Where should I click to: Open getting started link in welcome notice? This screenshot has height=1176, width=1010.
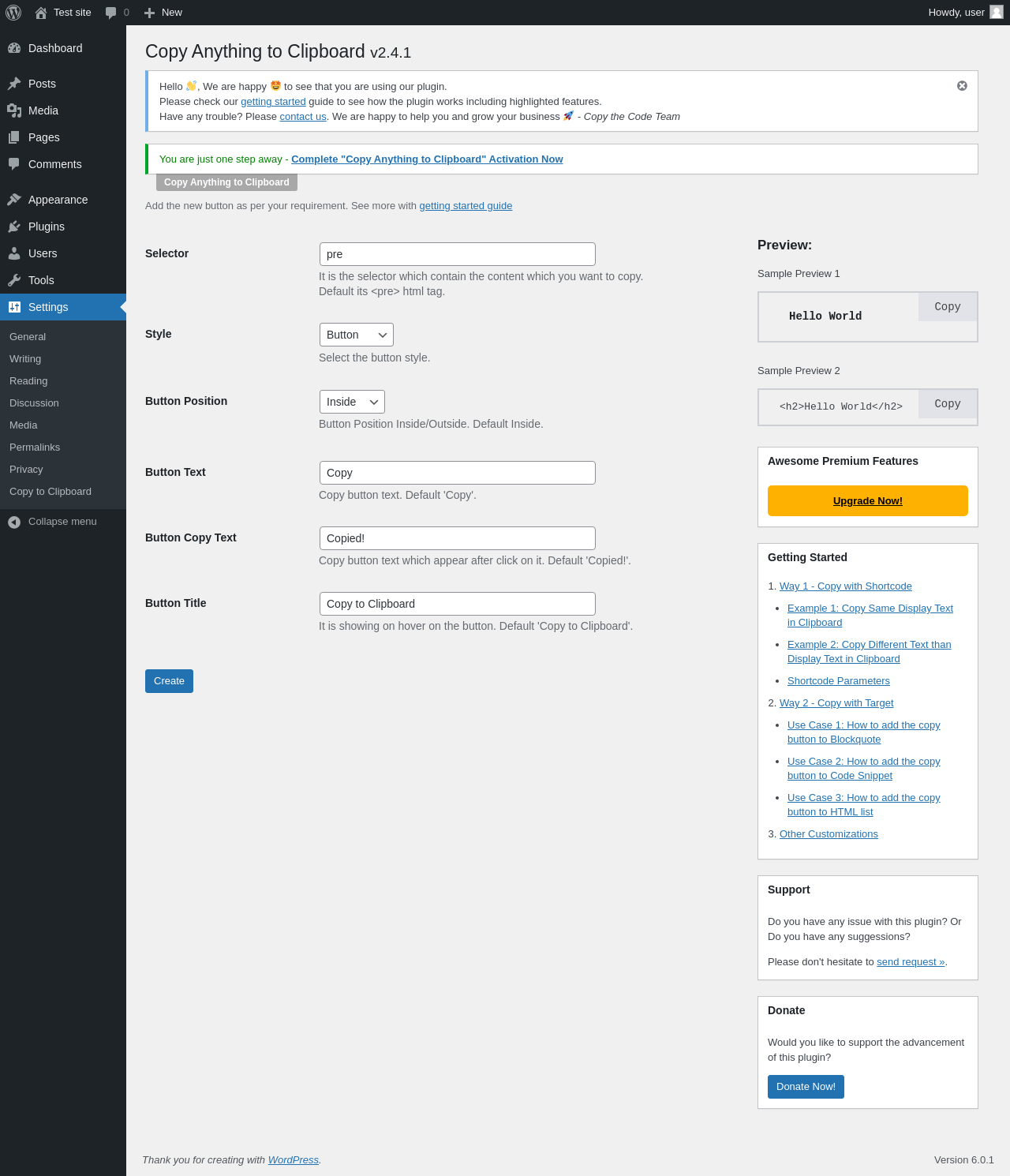[273, 102]
